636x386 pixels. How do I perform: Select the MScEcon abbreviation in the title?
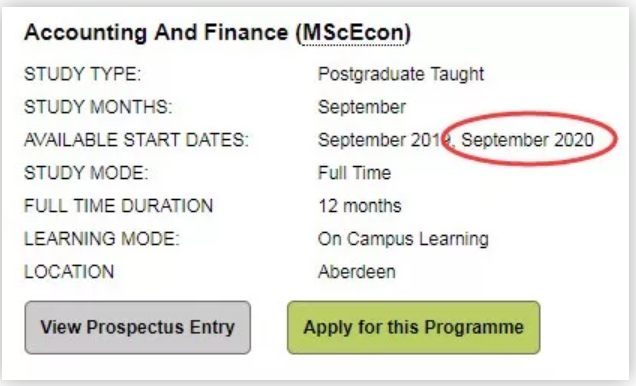(353, 32)
